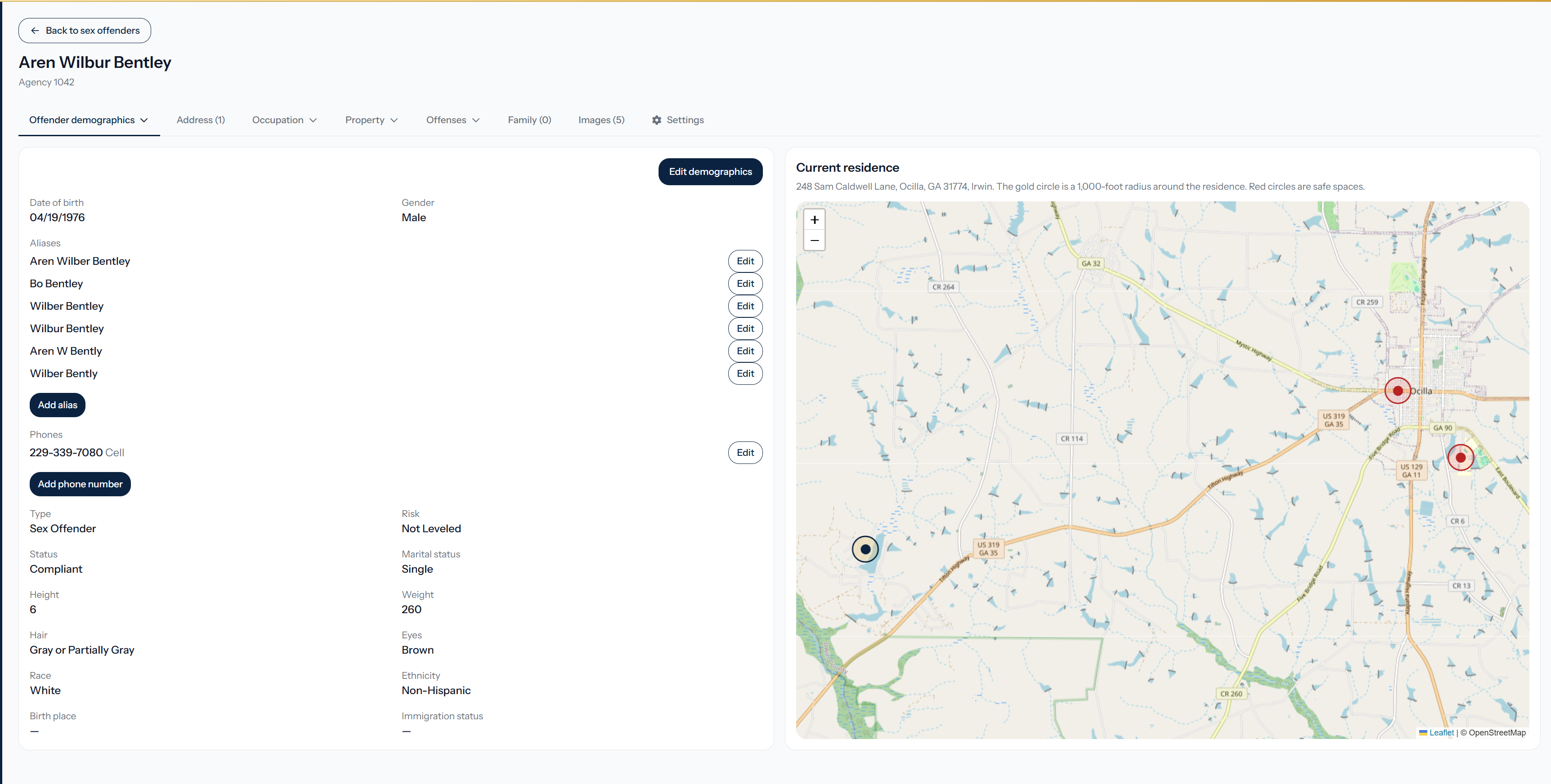The image size is (1551, 784).
Task: Click the Edit demographics button
Action: [710, 171]
